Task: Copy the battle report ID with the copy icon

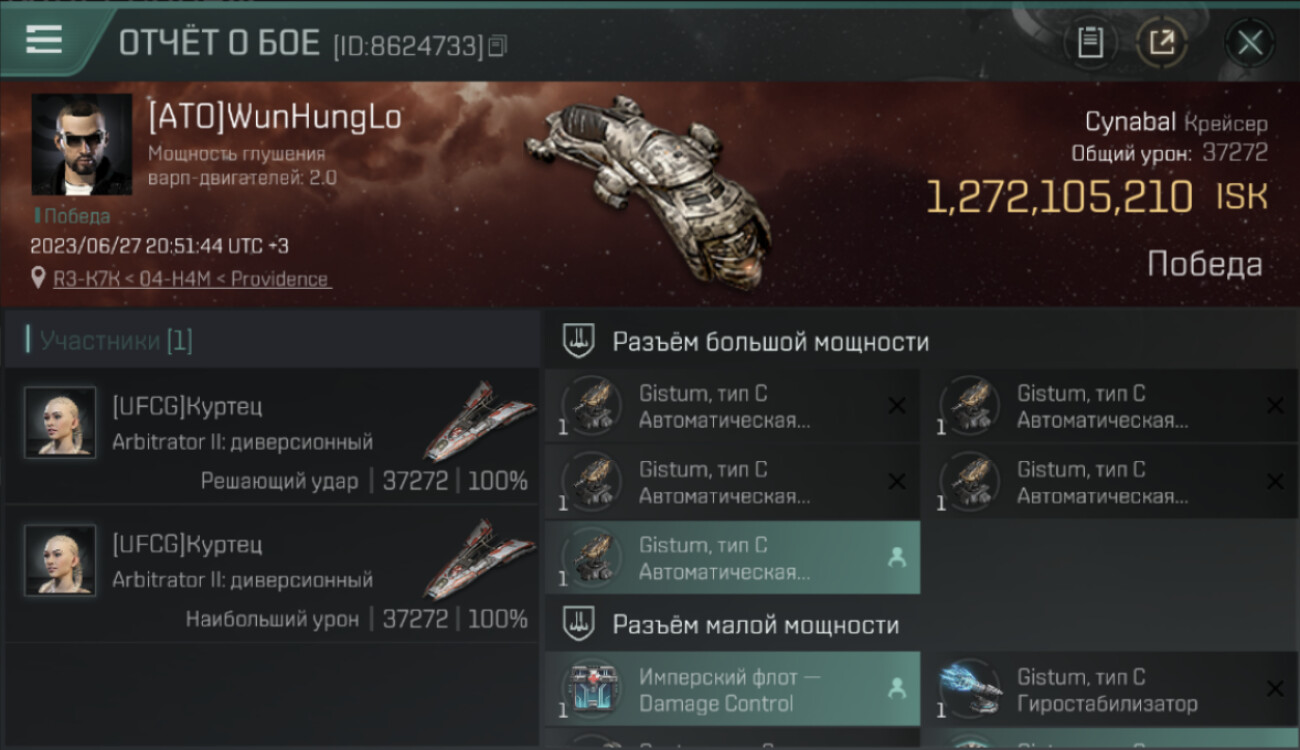Action: point(498,45)
